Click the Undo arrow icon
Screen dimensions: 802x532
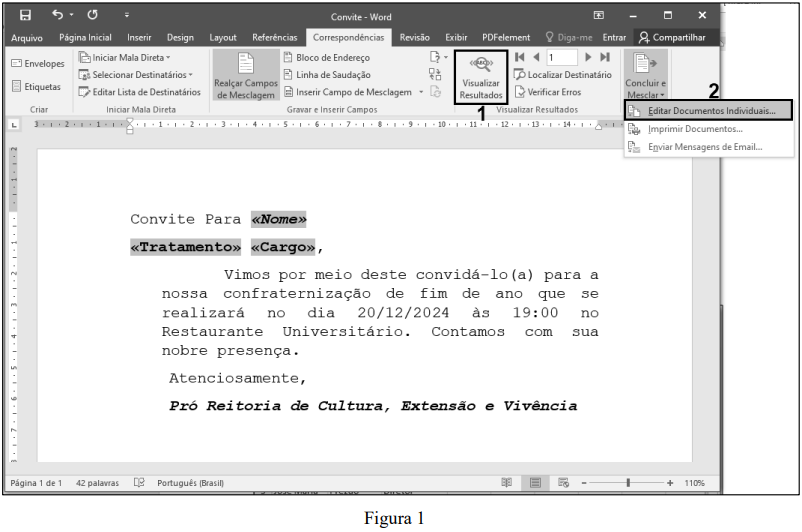coord(58,15)
